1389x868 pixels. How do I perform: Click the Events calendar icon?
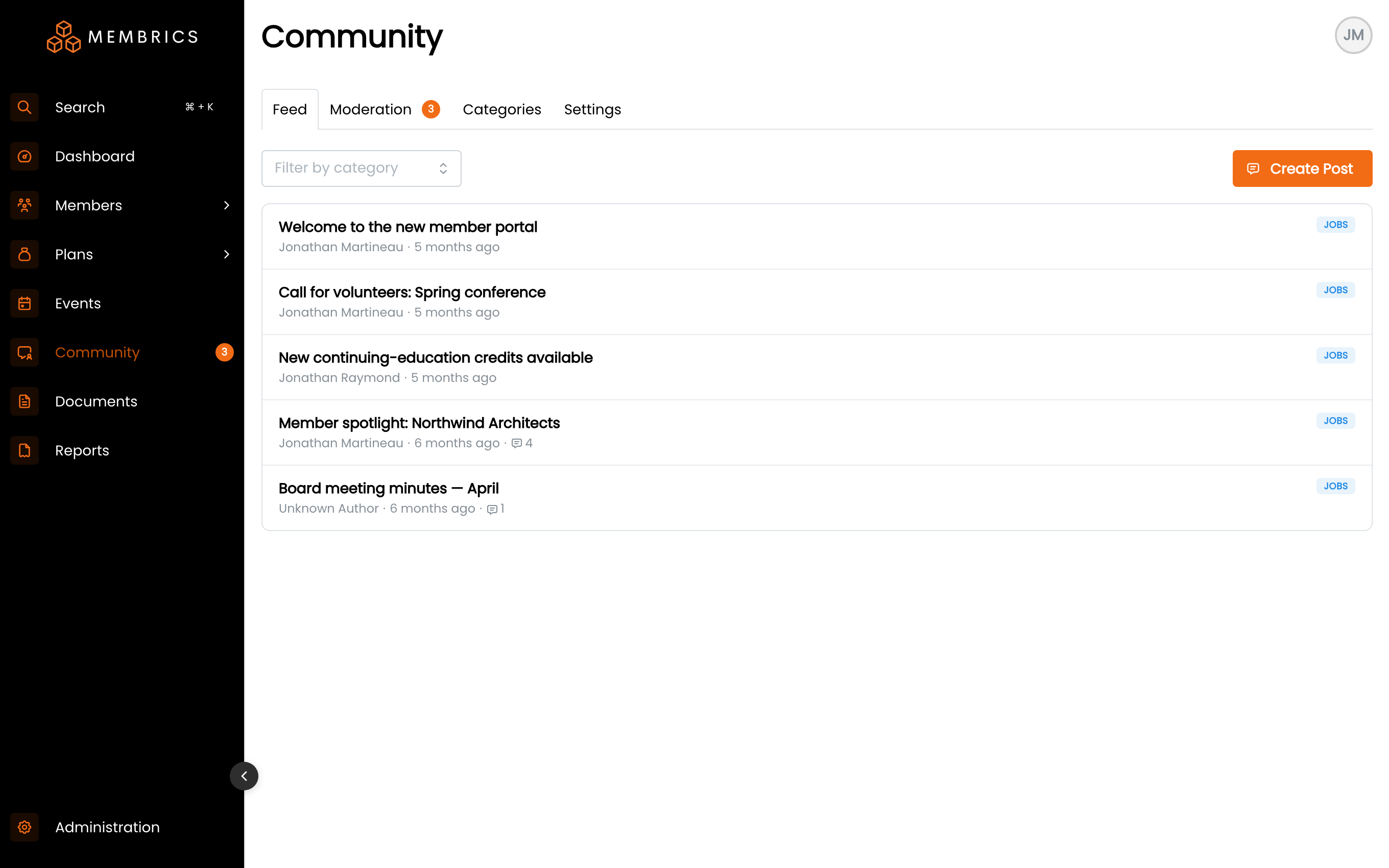tap(24, 303)
